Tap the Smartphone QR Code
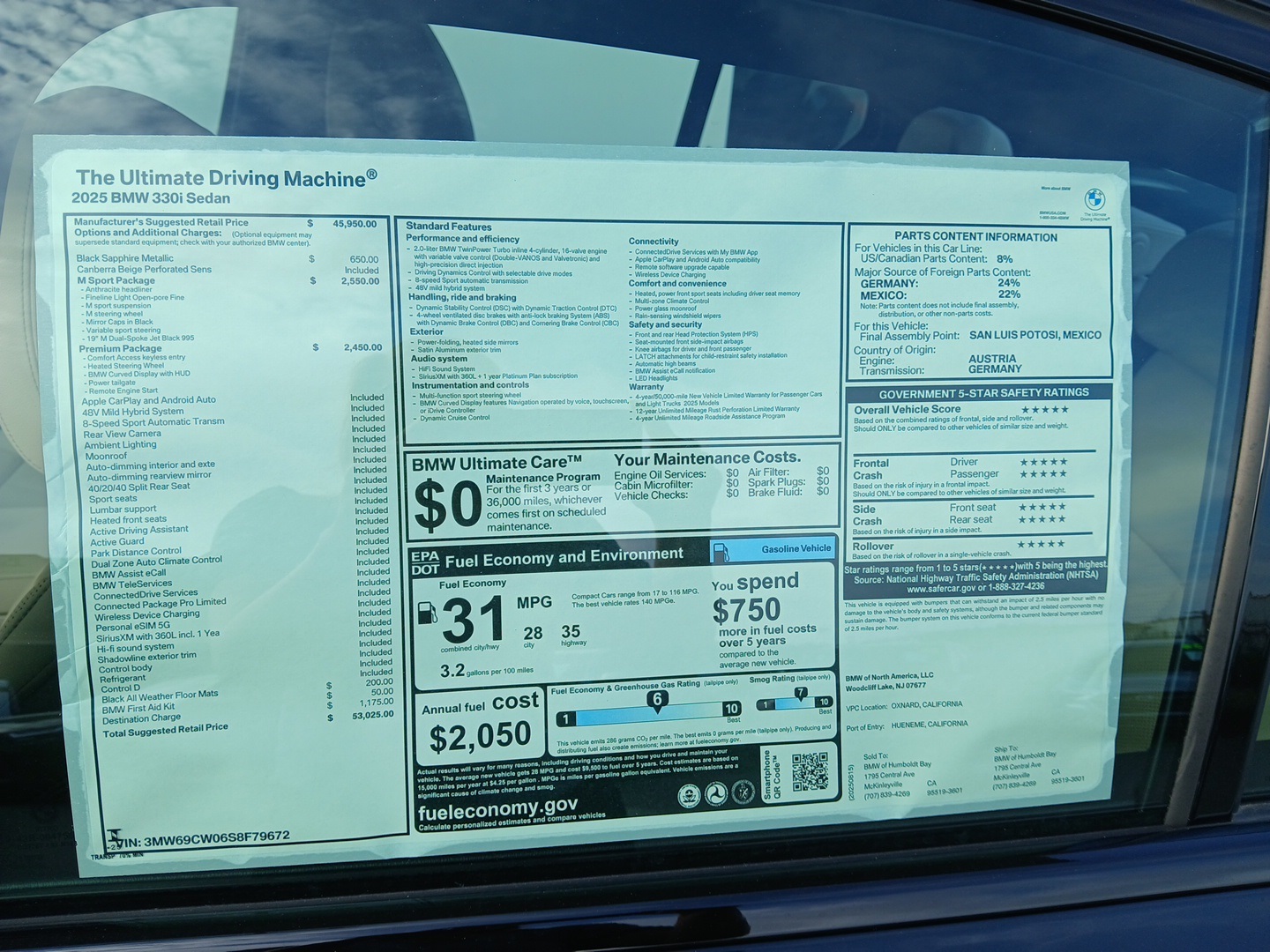Viewport: 1270px width, 952px height. 809,772
